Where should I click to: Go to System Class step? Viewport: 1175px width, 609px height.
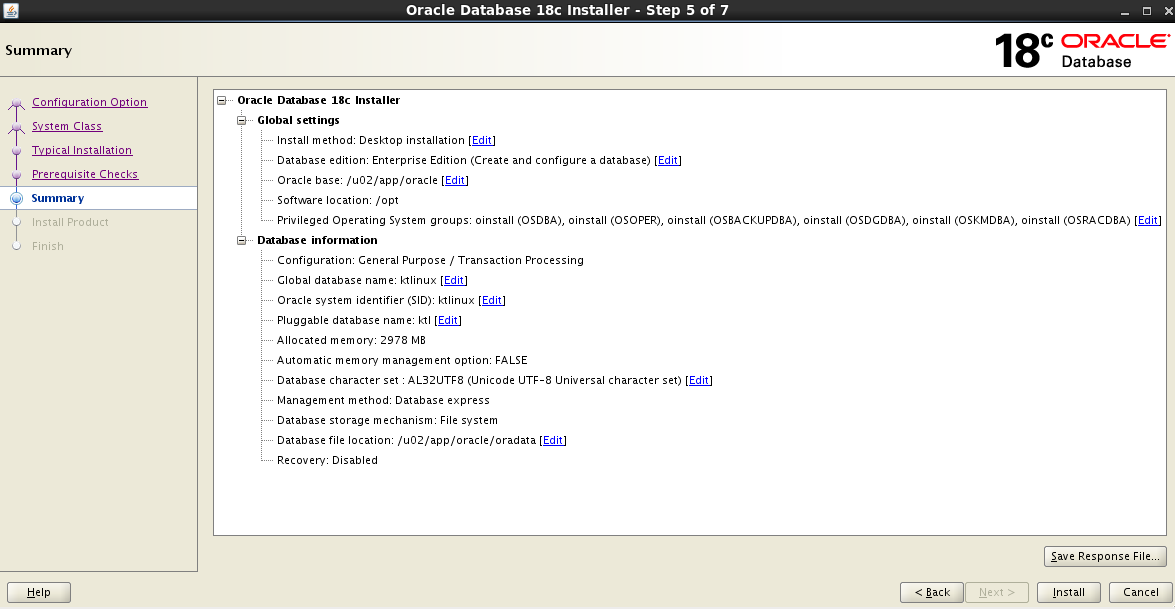tap(67, 126)
